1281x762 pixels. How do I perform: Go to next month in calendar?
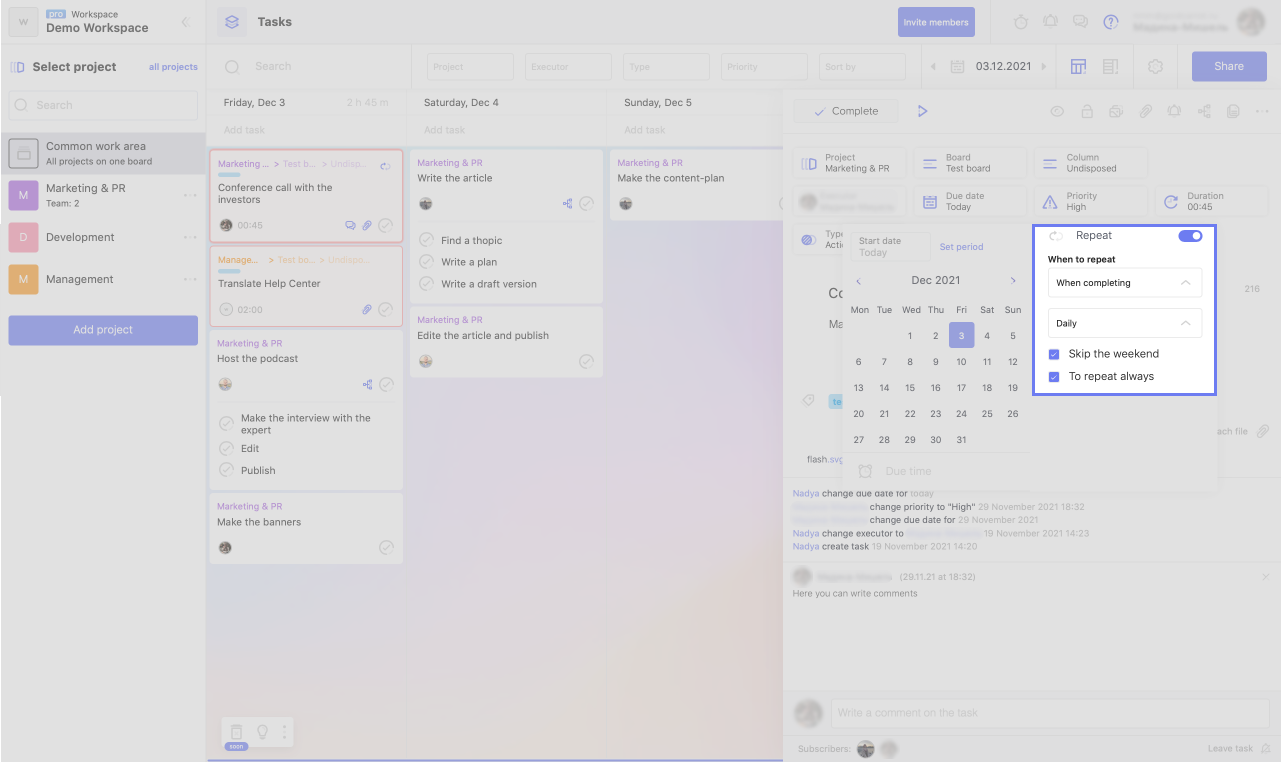coord(1013,281)
